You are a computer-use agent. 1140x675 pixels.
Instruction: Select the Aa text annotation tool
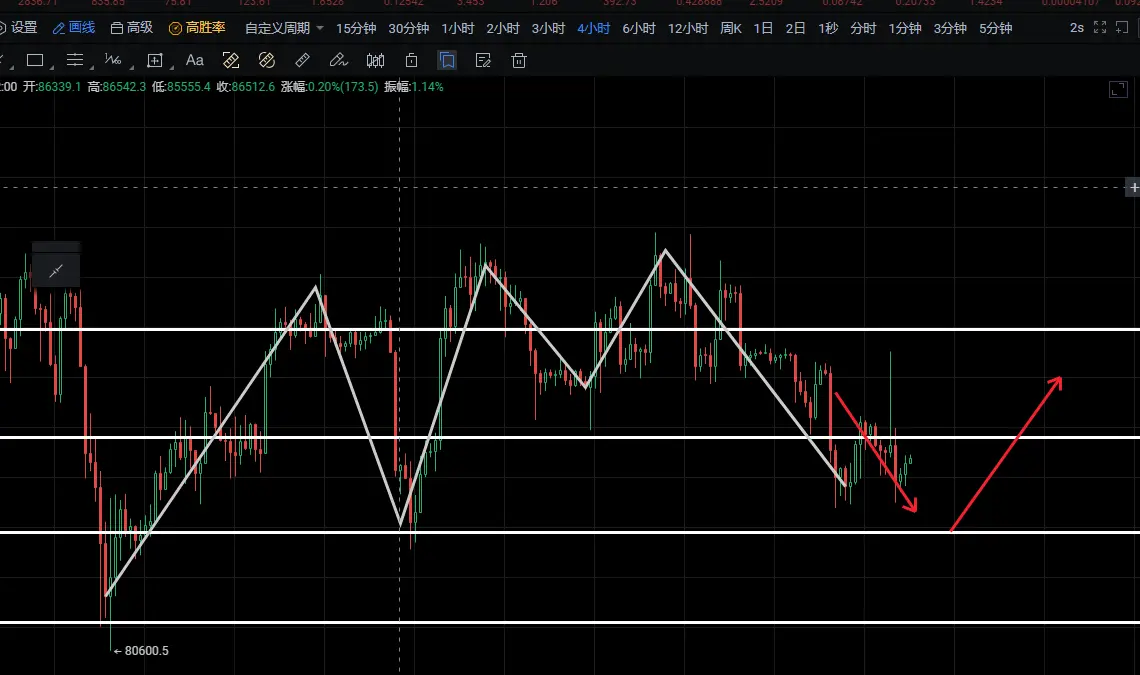pos(194,60)
